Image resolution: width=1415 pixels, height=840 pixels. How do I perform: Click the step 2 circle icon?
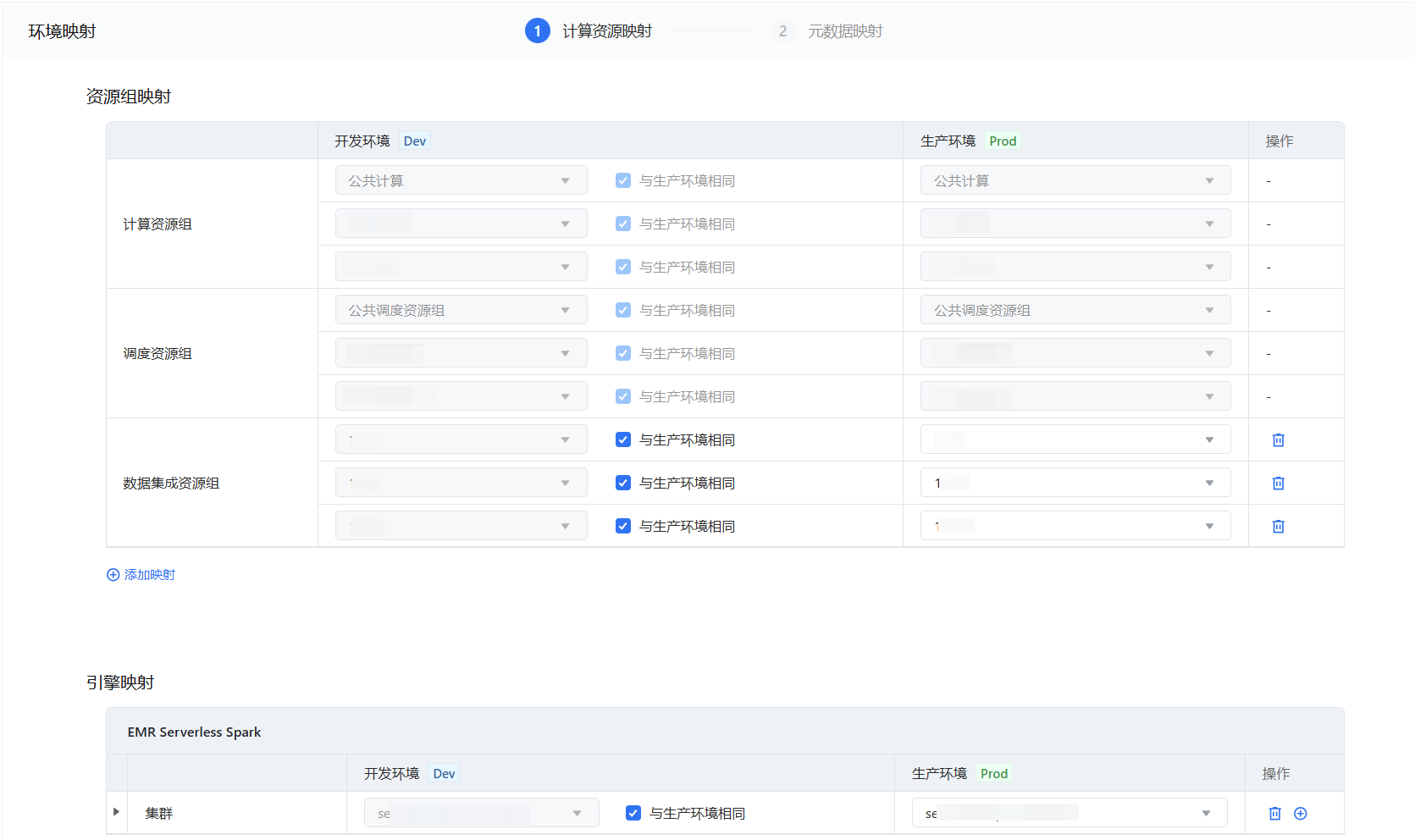(x=782, y=31)
